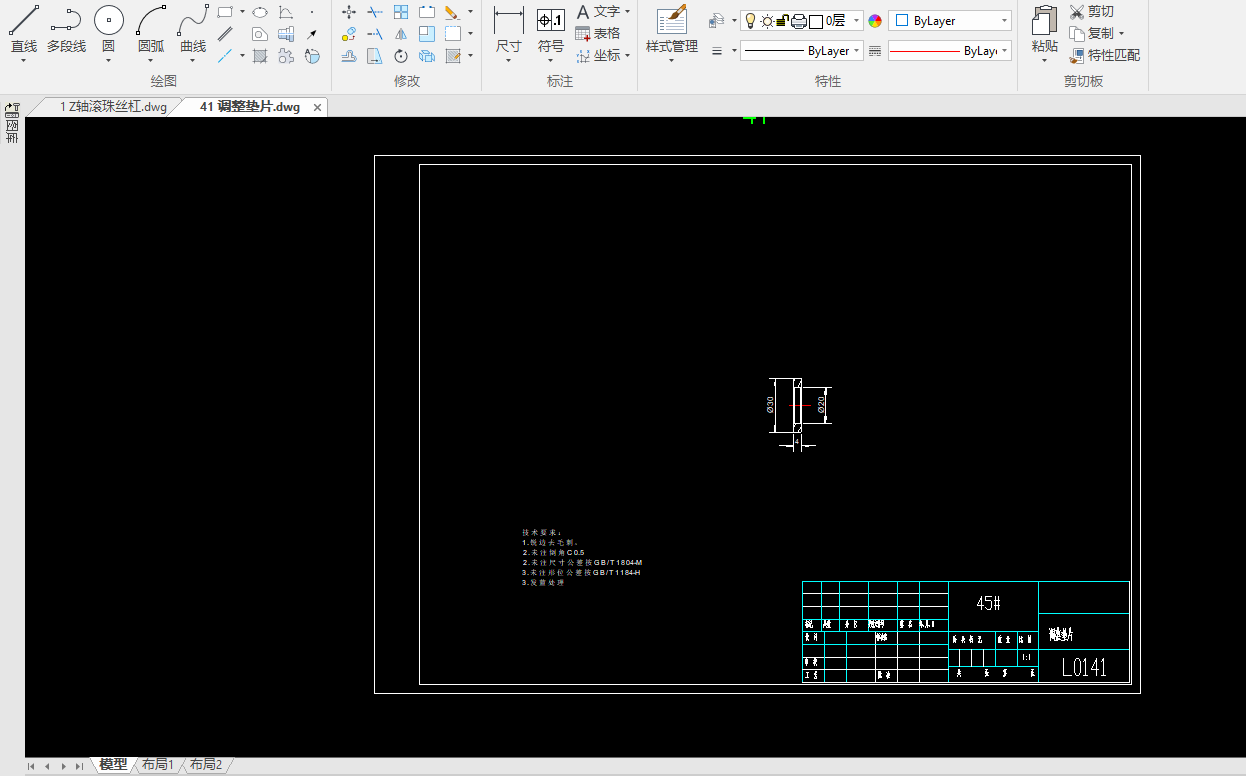Click the 粘贴 paste icon

(x=1044, y=21)
